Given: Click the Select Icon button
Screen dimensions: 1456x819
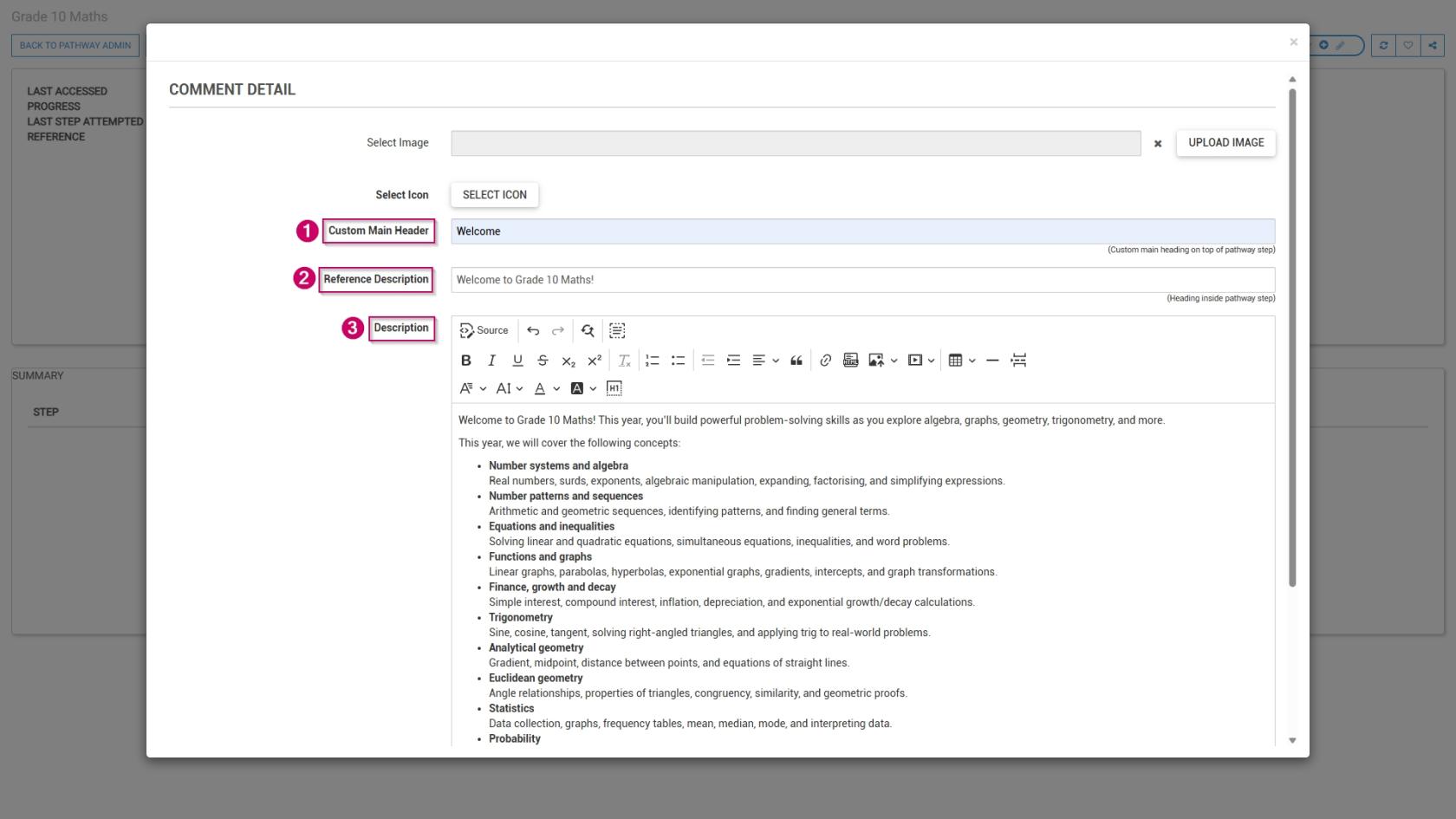Looking at the screenshot, I should (494, 195).
